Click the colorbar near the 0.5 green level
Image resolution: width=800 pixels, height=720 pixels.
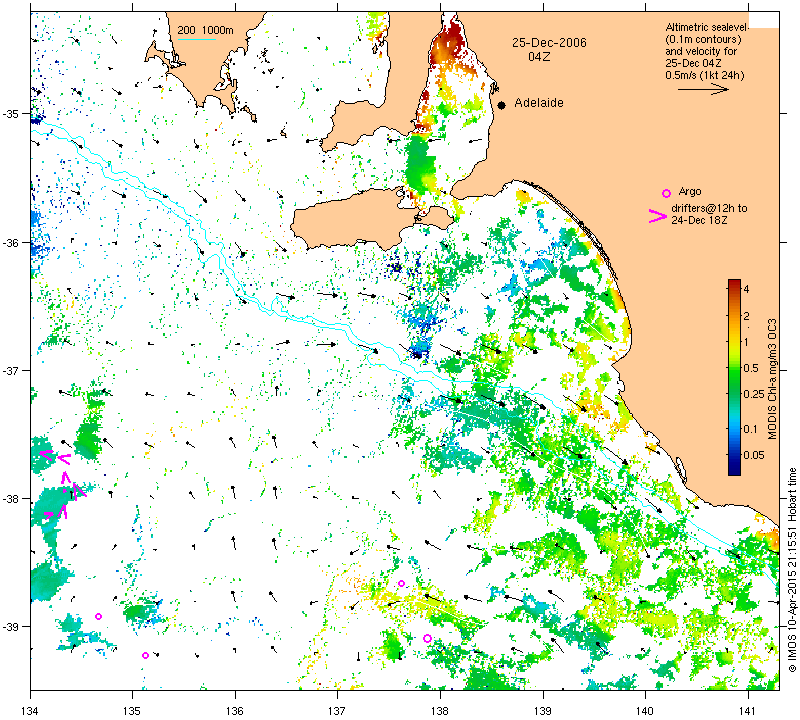tap(734, 368)
